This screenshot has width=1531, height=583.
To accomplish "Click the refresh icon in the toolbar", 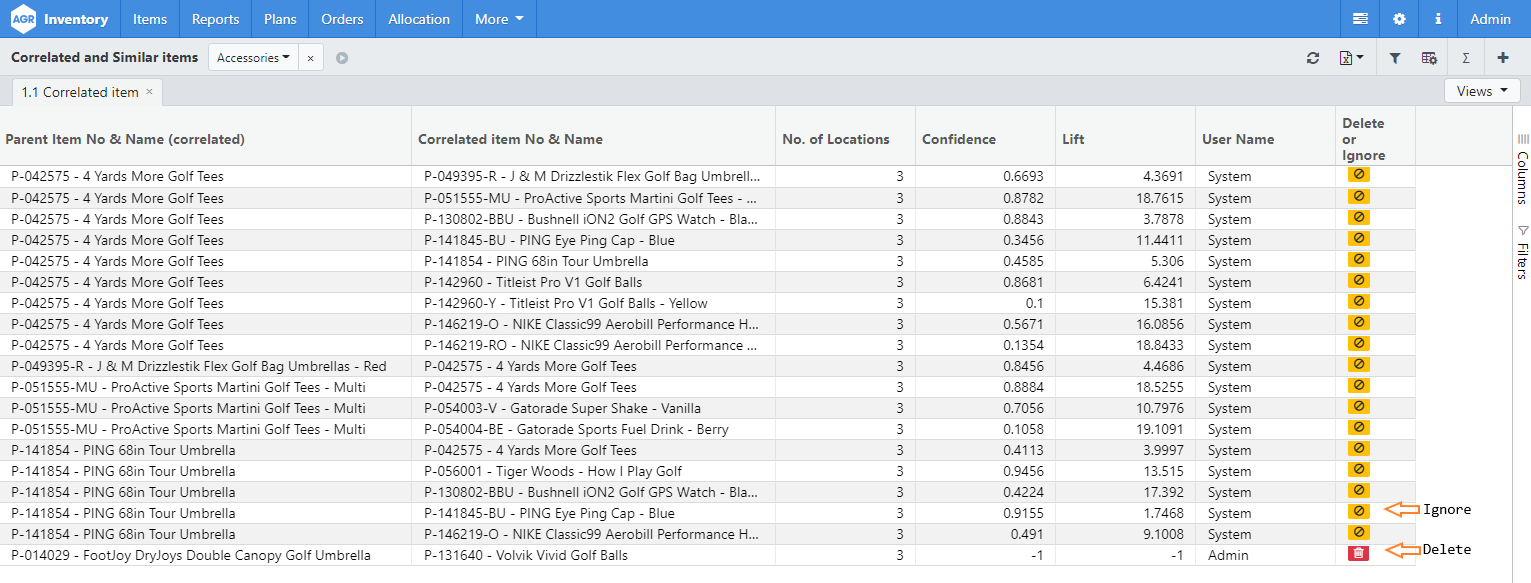I will 1313,58.
